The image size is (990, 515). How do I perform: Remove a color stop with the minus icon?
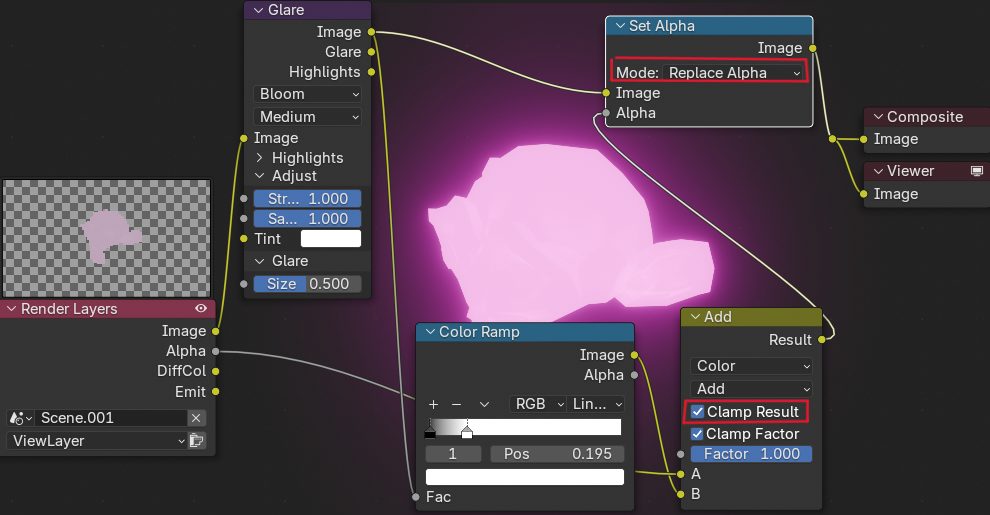457,404
